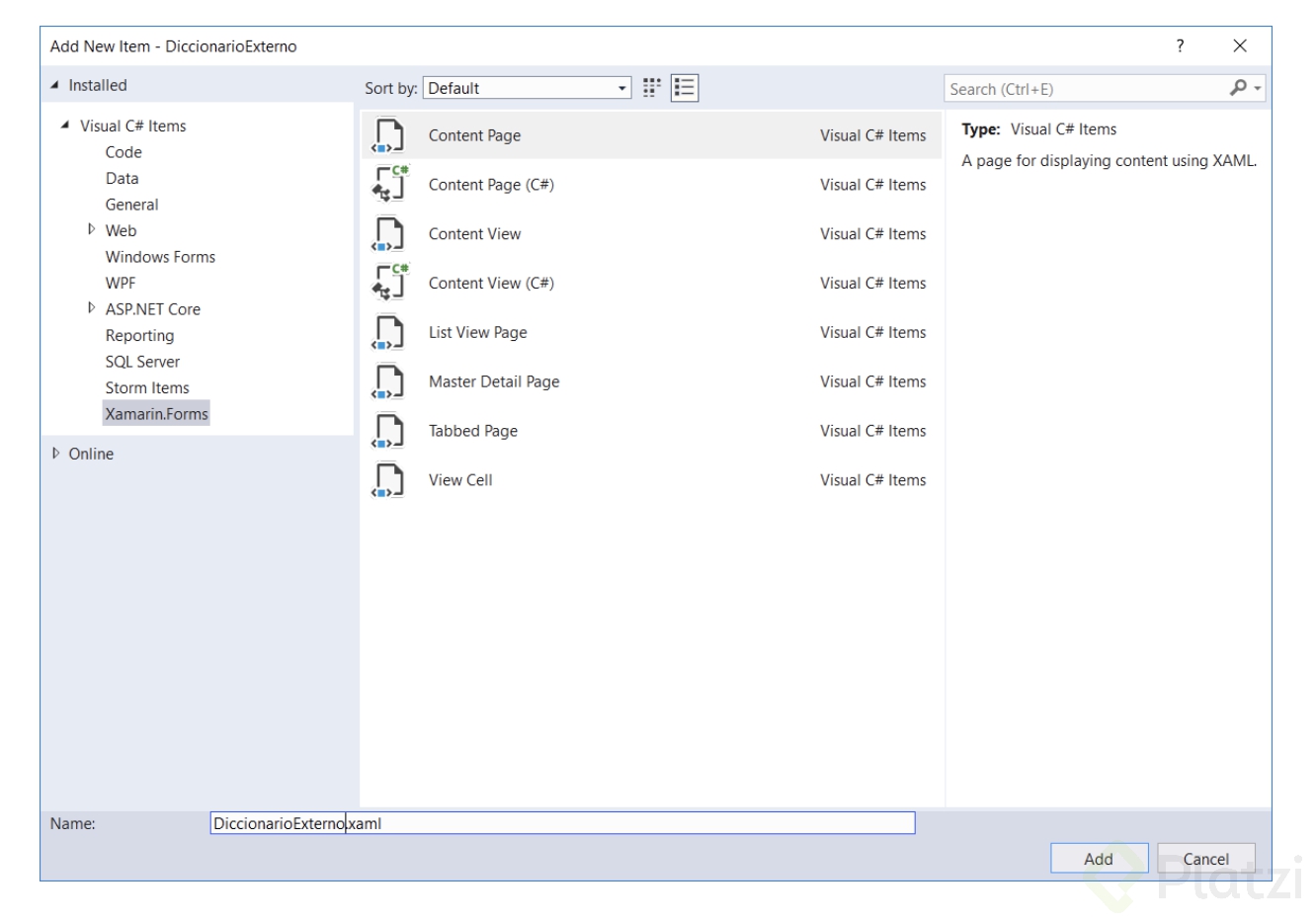The image size is (1316, 923).
Task: Click Visual C# Items type in Tabbed Page row
Action: click(873, 431)
